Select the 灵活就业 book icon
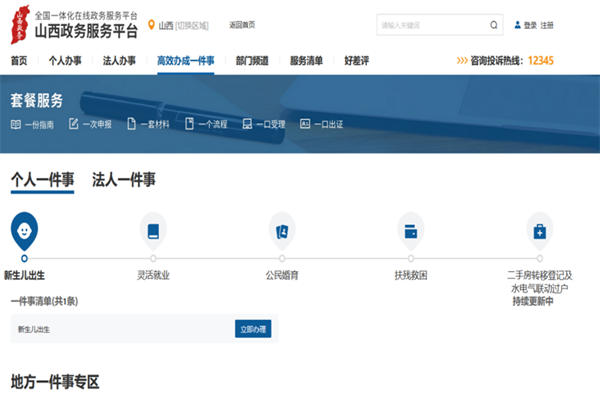Image resolution: width=600 pixels, height=395 pixels. (153, 231)
